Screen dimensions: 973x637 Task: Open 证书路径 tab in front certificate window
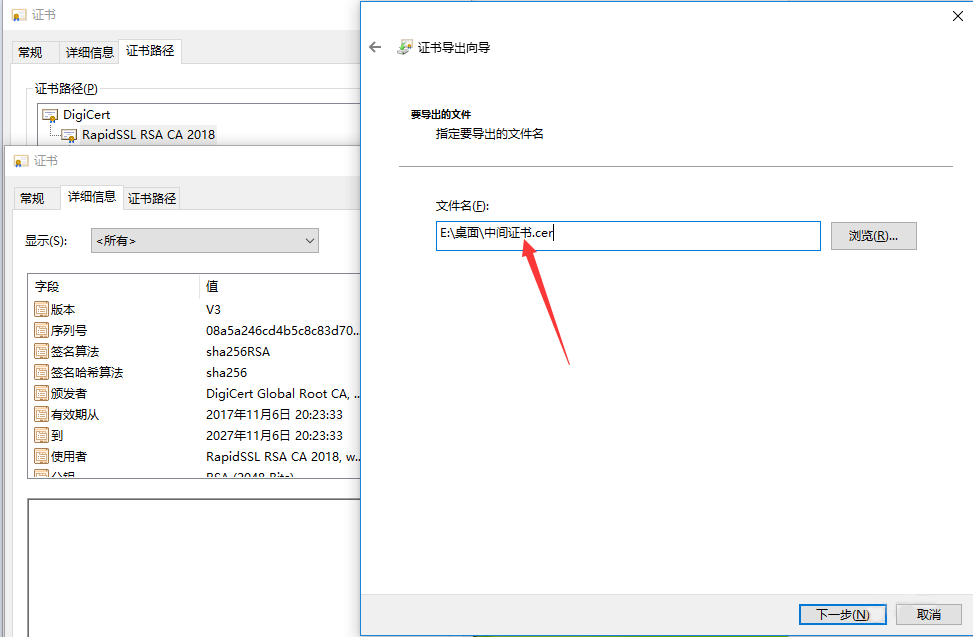point(152,198)
